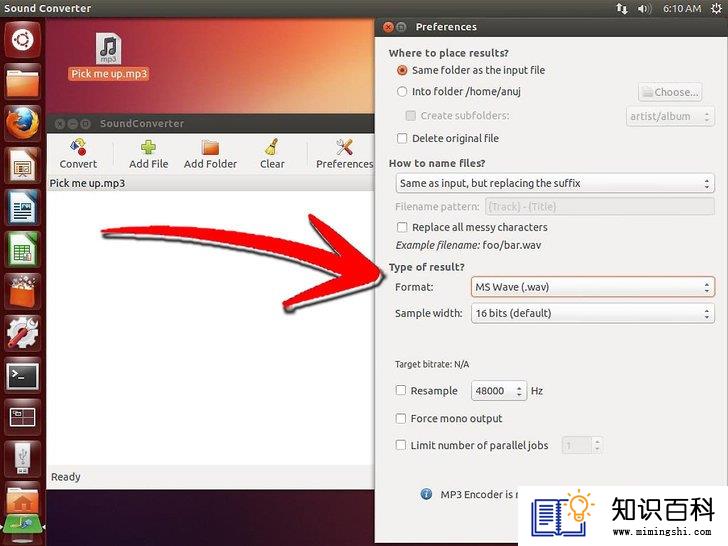Open the sound volume indicator

(x=644, y=8)
